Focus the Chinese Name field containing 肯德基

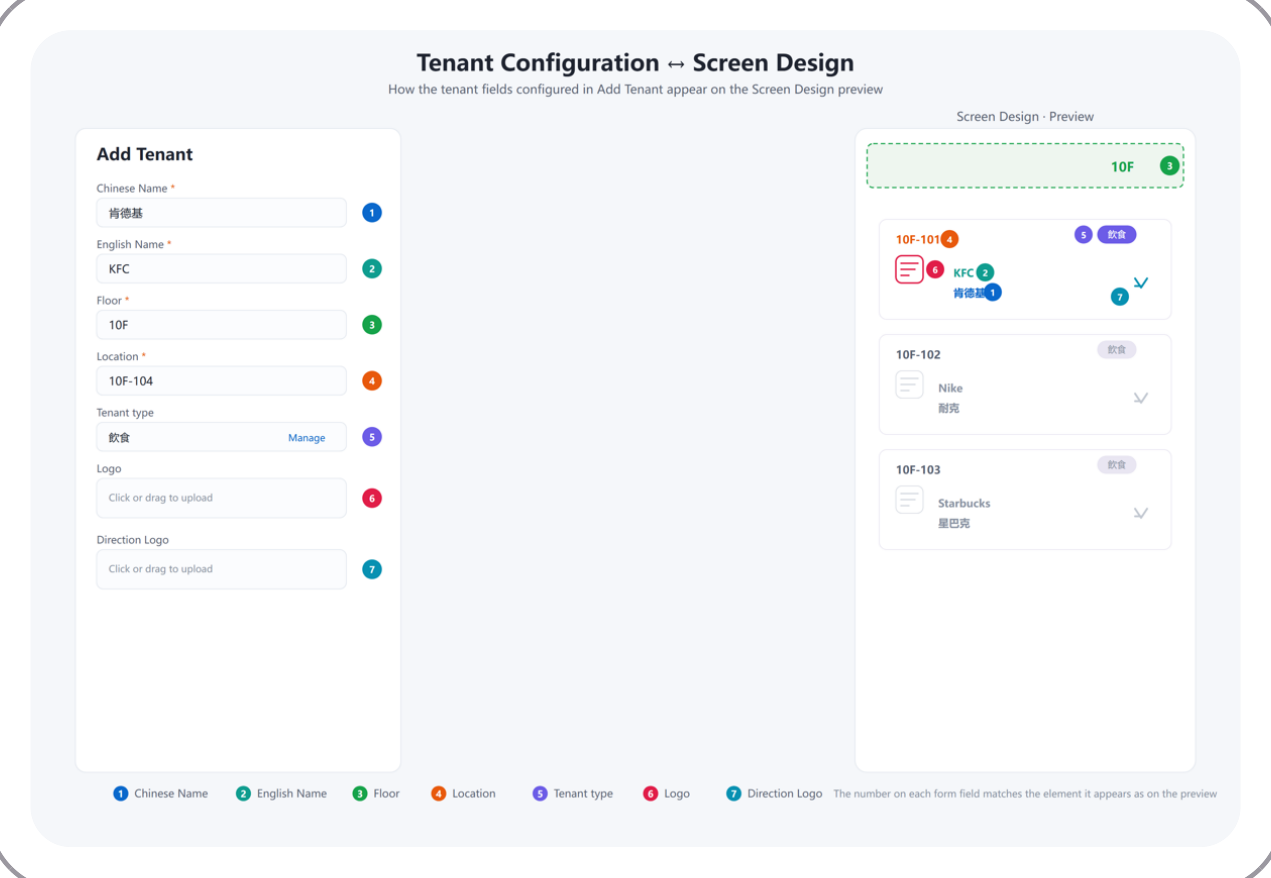(x=221, y=213)
